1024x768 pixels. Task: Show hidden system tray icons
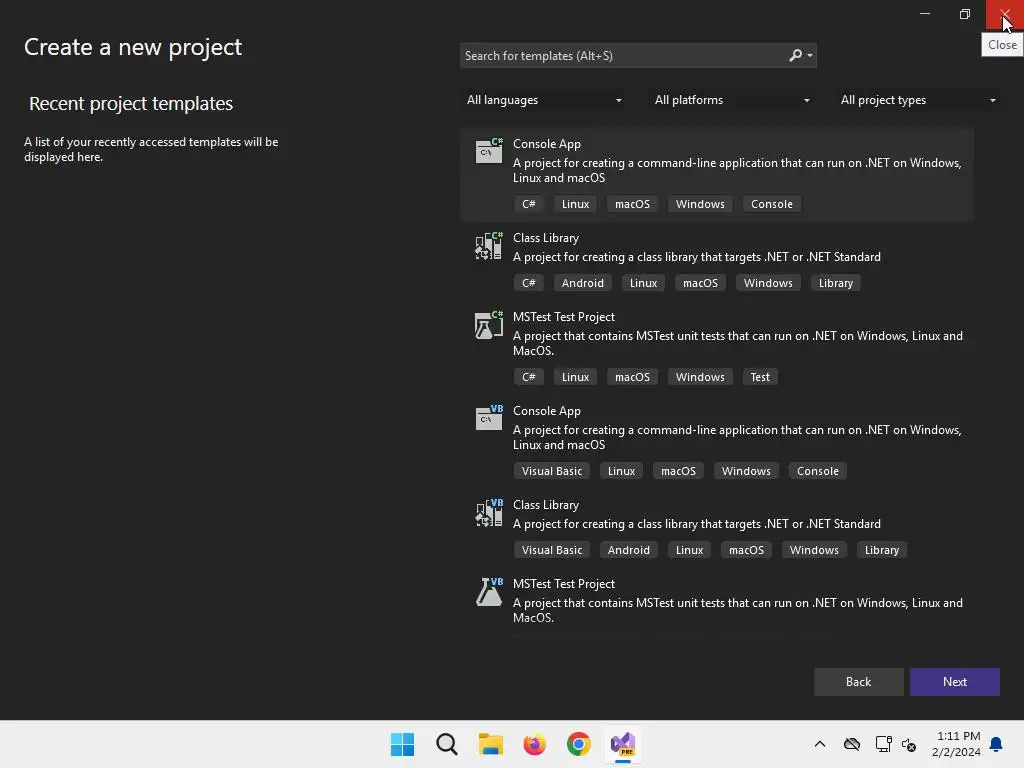(x=820, y=744)
